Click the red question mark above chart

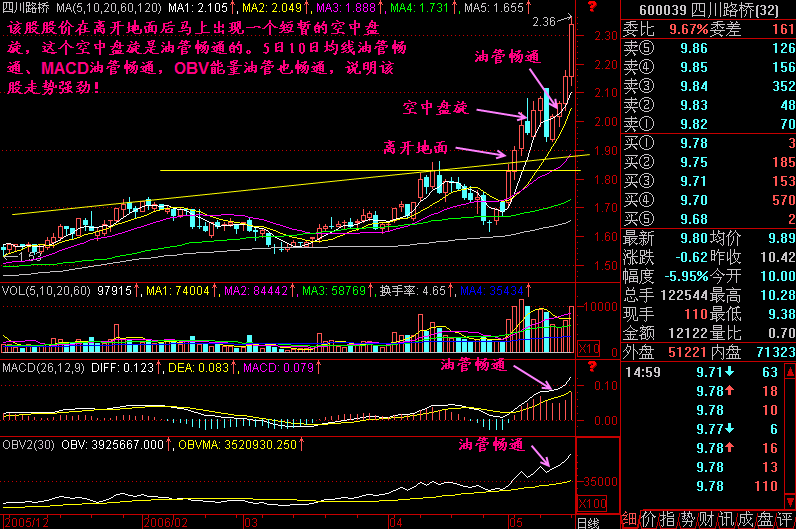591,7
